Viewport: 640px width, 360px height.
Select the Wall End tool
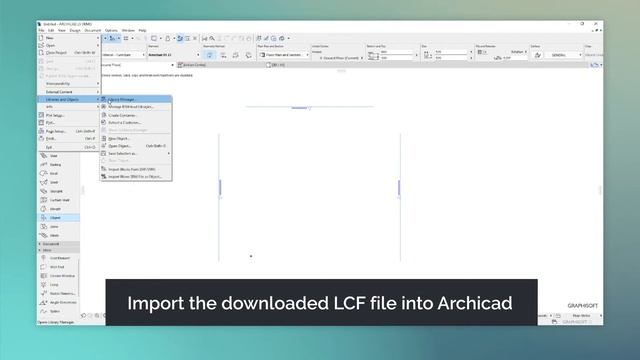point(58,267)
